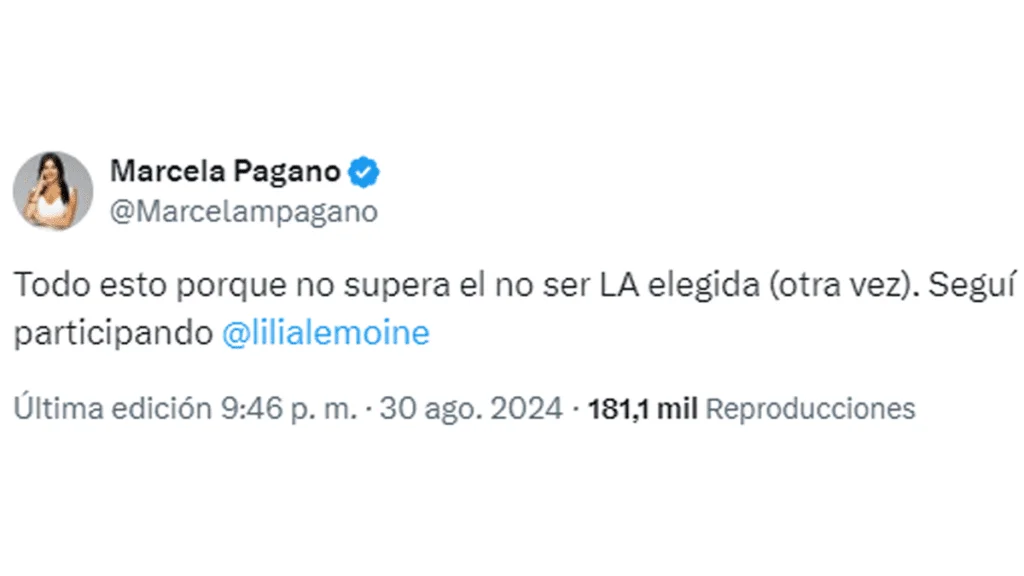Click the blue verified checkmark badge
Image resolution: width=1024 pixels, height=576 pixels.
coord(364,172)
